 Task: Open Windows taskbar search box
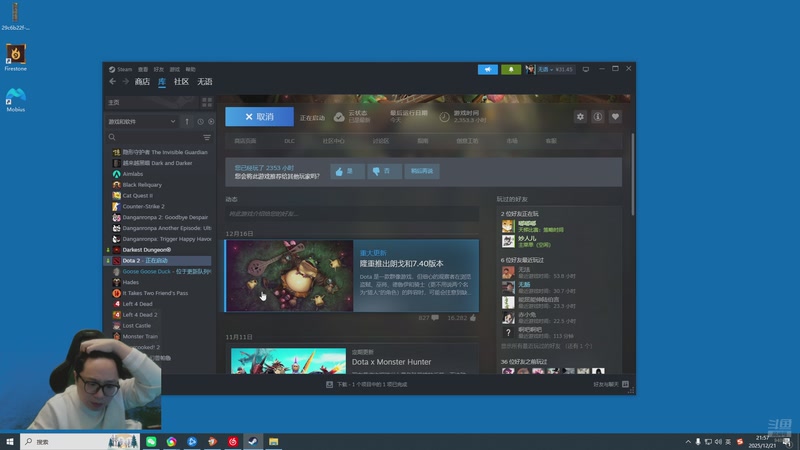80,441
